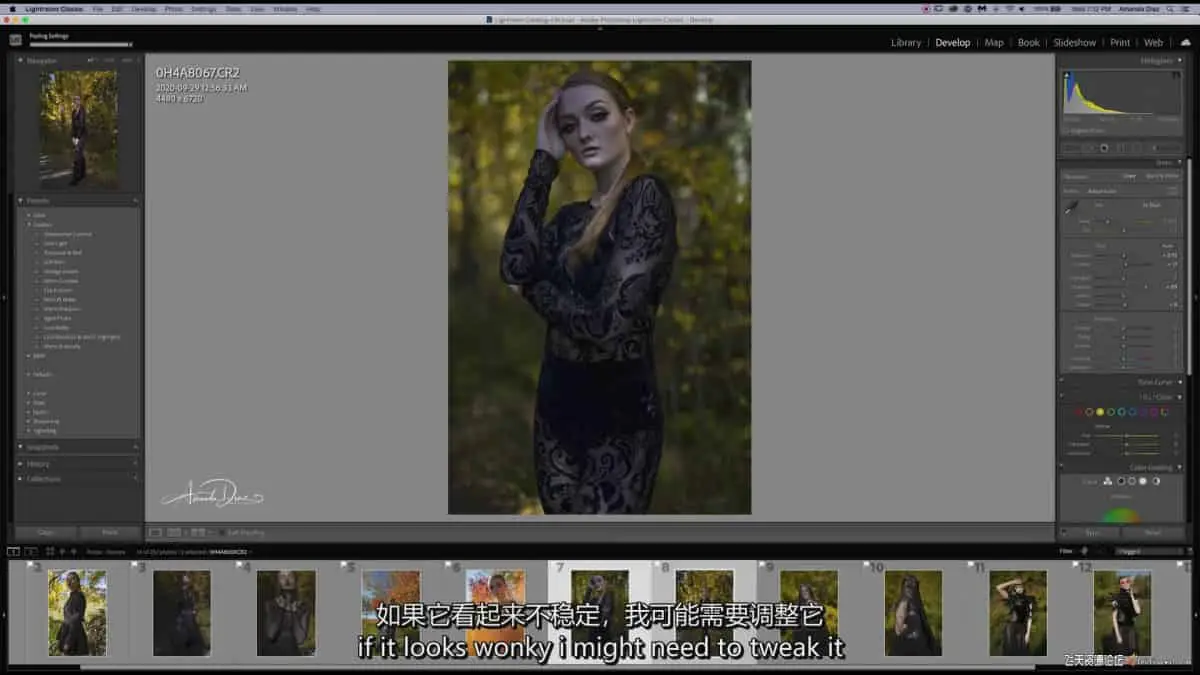Click the second window display icon above filmstrip
The width and height of the screenshot is (1200, 675).
(30, 551)
